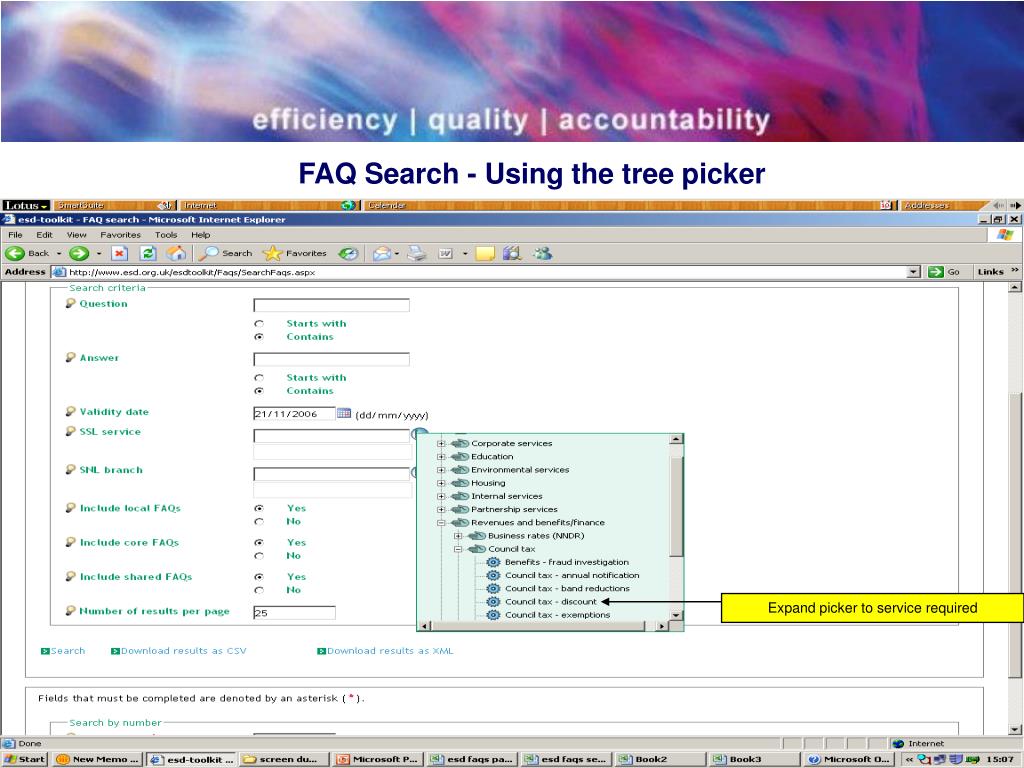Click the Print toolbar icon
The height and width of the screenshot is (768, 1024).
click(417, 253)
